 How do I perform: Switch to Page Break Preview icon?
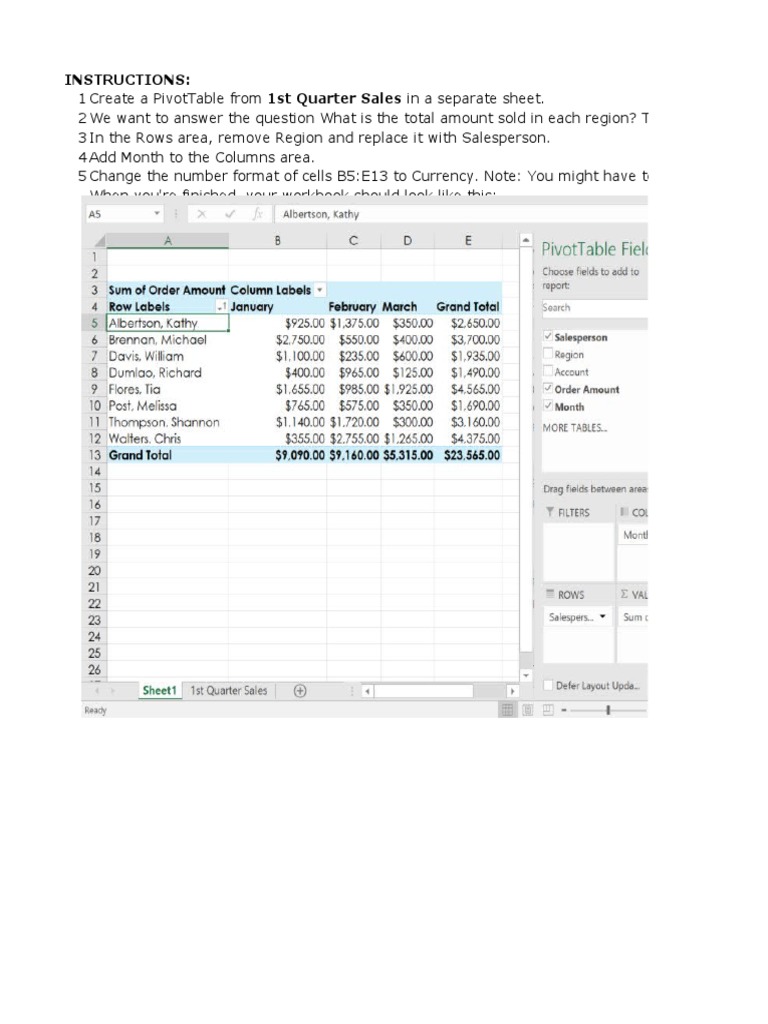pos(549,710)
